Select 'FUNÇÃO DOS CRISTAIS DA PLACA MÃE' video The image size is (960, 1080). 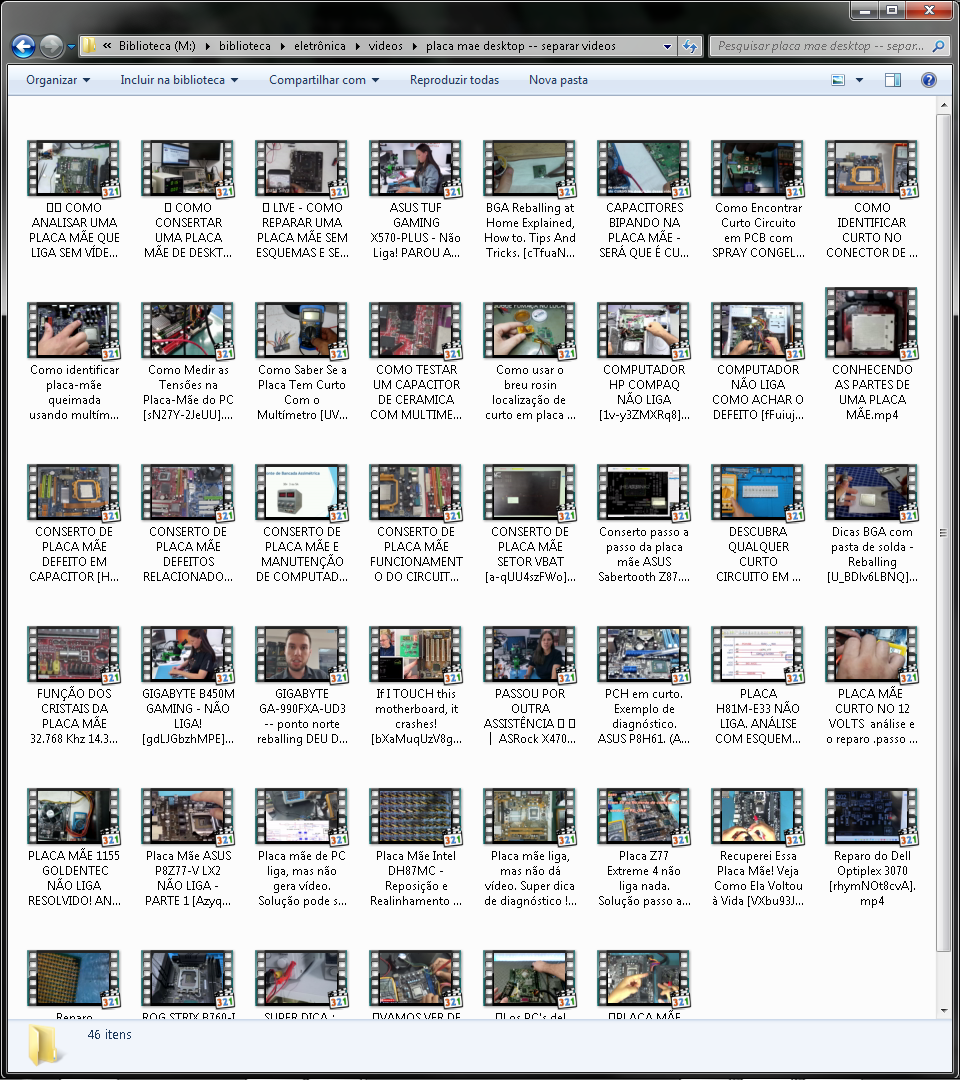(74, 685)
